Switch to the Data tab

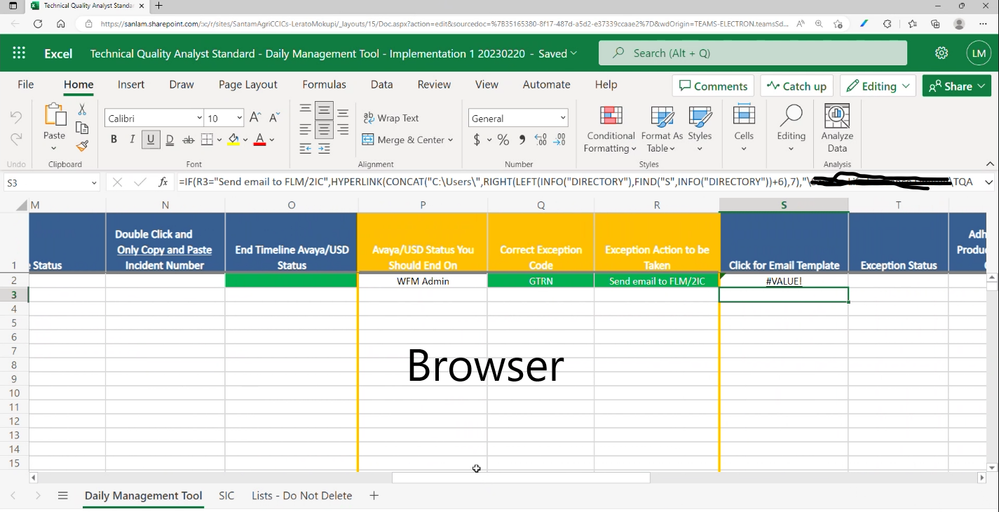382,84
